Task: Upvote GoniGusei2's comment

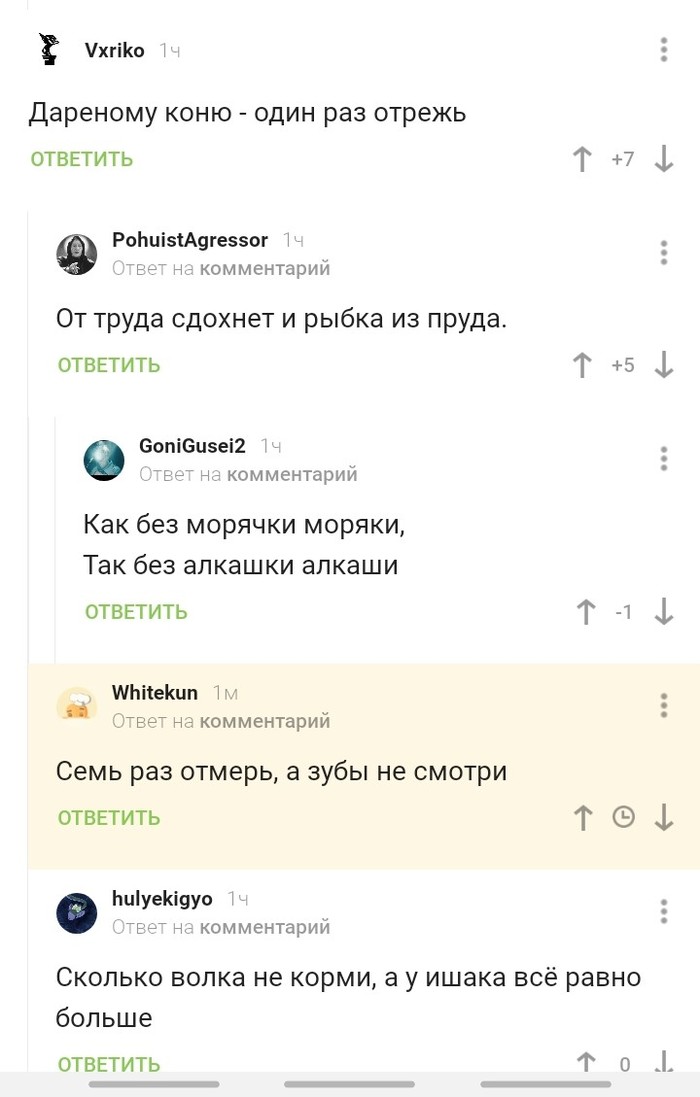Action: pyautogui.click(x=586, y=612)
